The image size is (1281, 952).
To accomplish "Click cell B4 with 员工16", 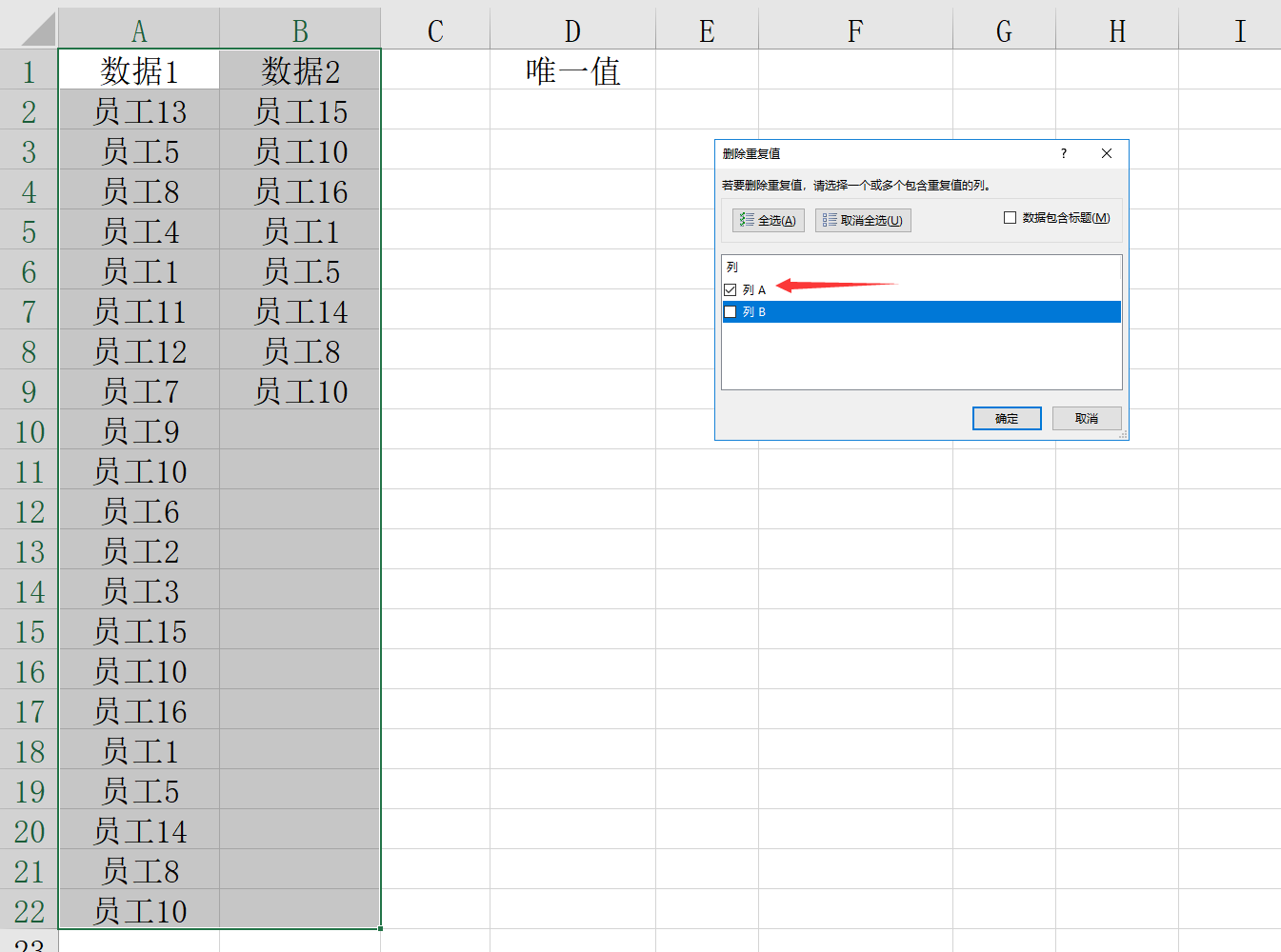I will (300, 190).
